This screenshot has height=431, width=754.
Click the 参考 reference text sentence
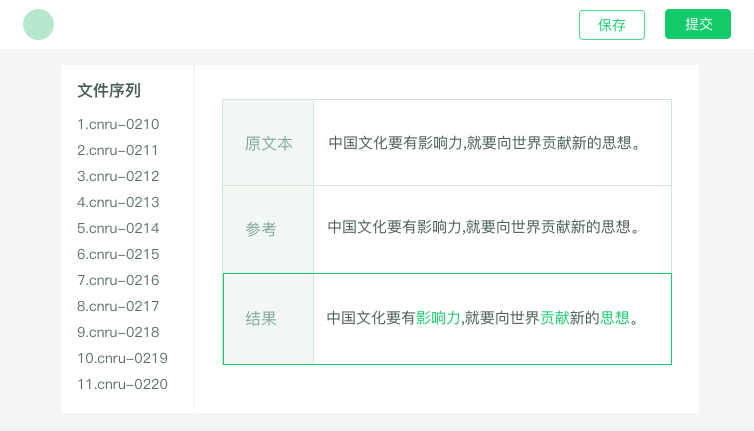[x=483, y=227]
